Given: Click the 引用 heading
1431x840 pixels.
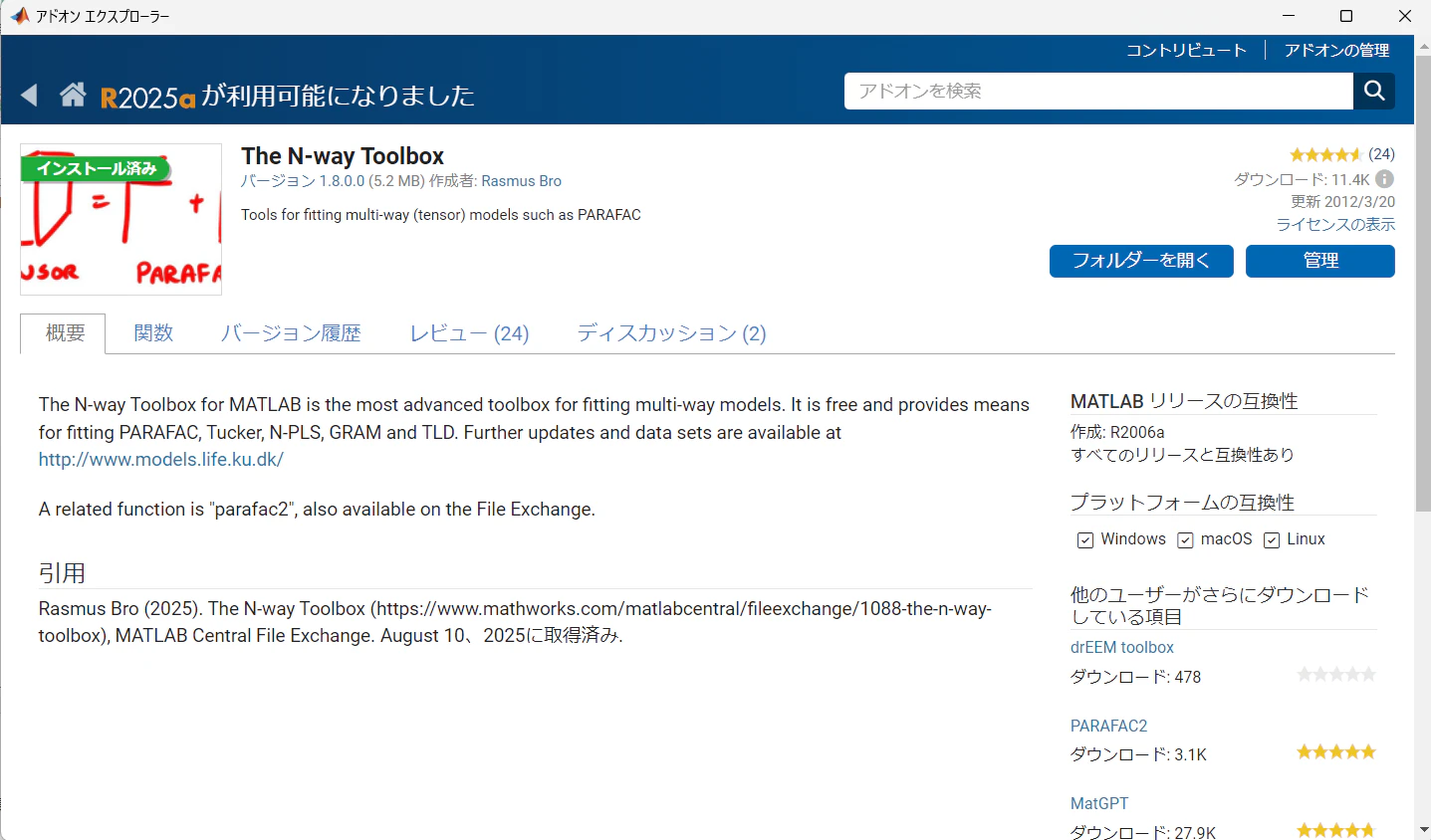Looking at the screenshot, I should pos(62,573).
